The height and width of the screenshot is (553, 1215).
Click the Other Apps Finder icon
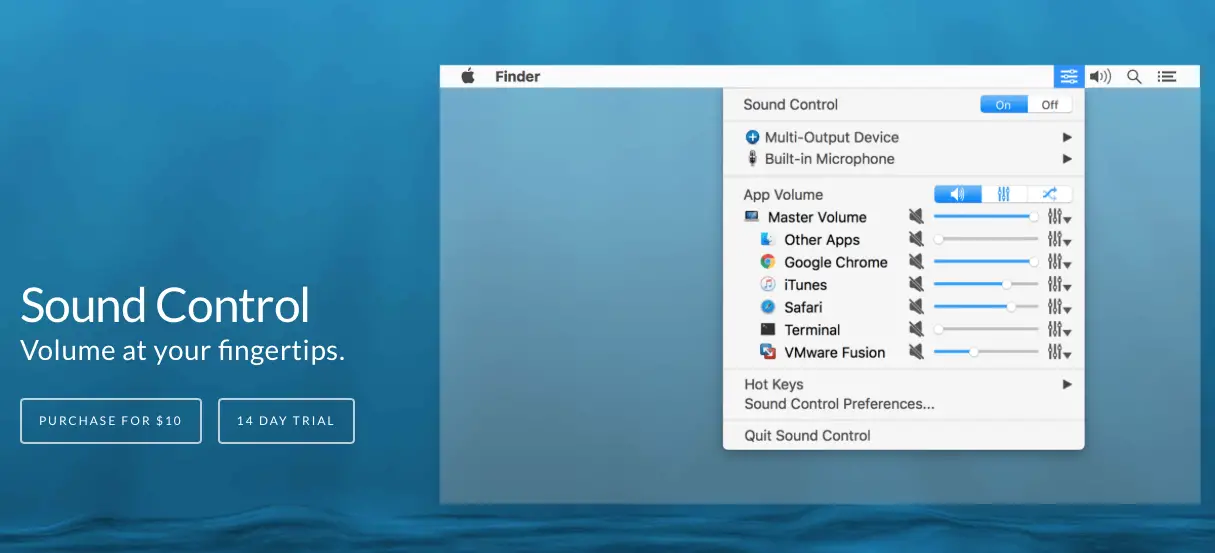768,240
